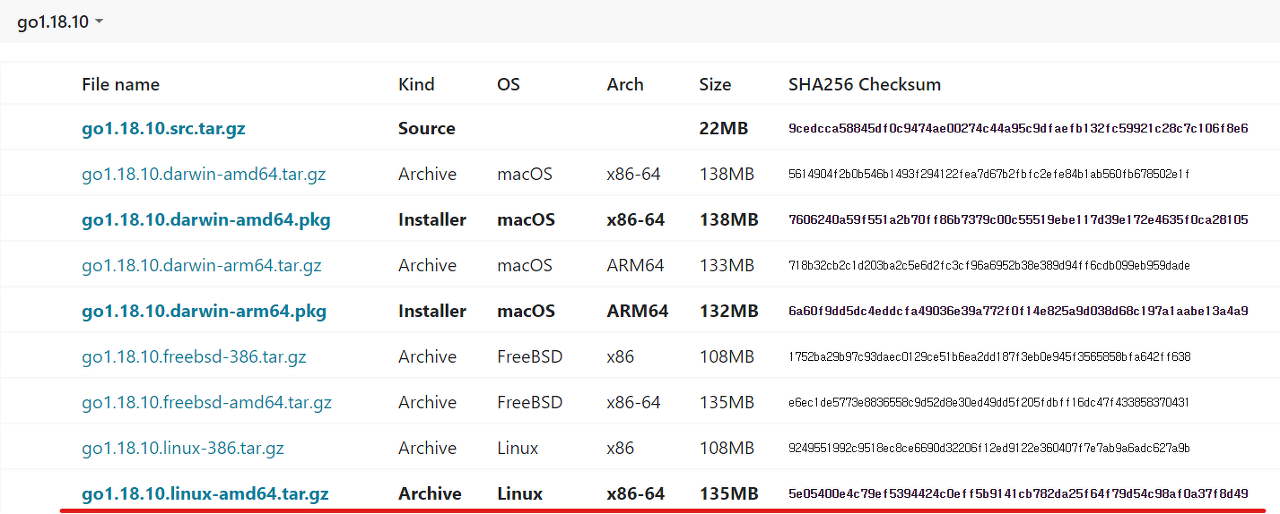Select checksum starting with 9cedcca58845
This screenshot has width=1280, height=514.
pos(1018,128)
